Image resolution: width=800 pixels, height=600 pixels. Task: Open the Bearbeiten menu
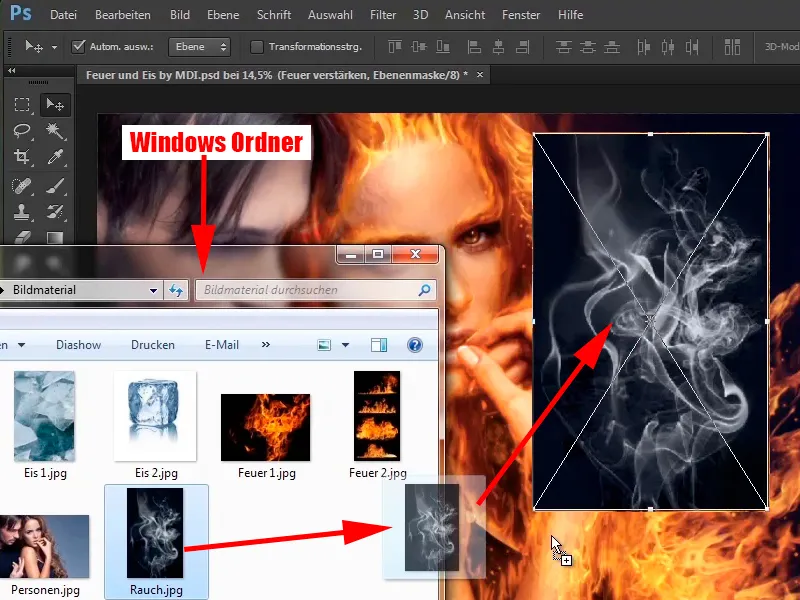[123, 15]
